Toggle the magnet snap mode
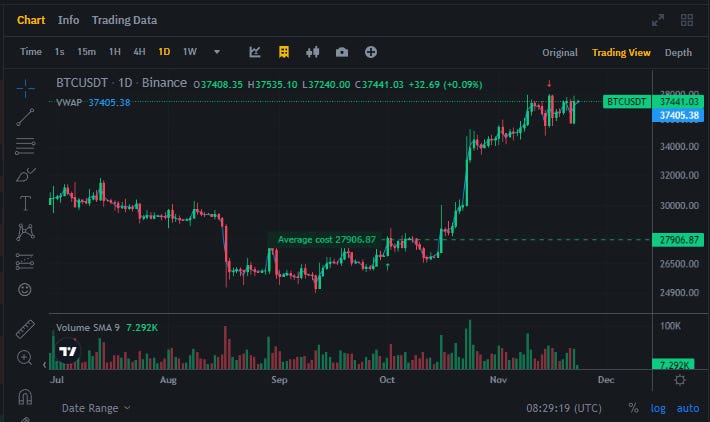Image resolution: width=710 pixels, height=422 pixels. pos(25,397)
